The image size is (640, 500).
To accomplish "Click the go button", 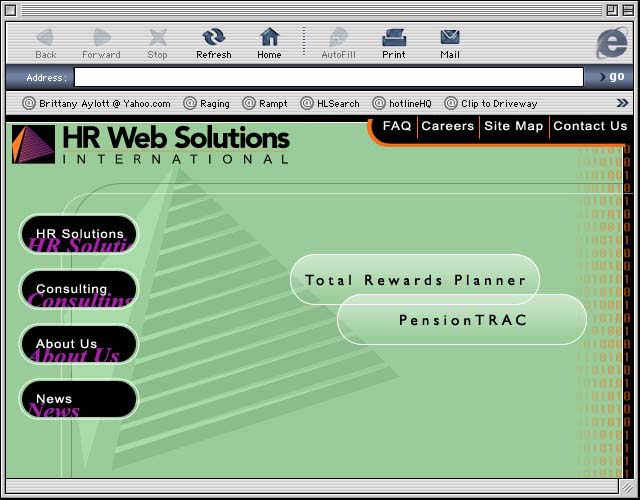I will (612, 76).
